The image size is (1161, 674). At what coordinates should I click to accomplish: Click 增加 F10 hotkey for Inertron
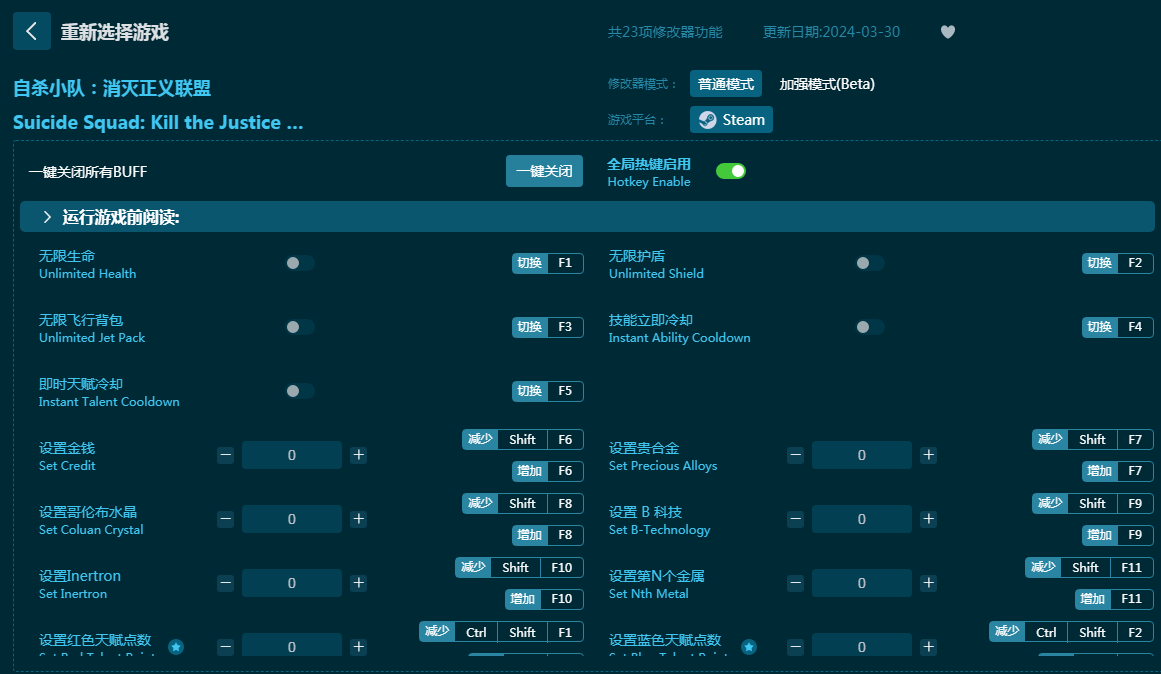coord(544,598)
